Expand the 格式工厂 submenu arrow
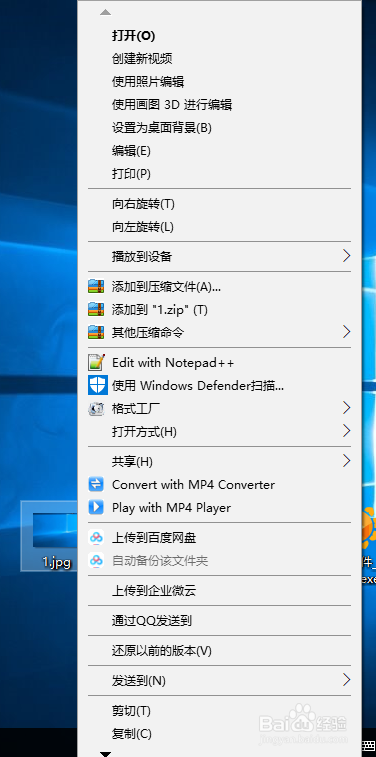The image size is (376, 757). click(346, 408)
